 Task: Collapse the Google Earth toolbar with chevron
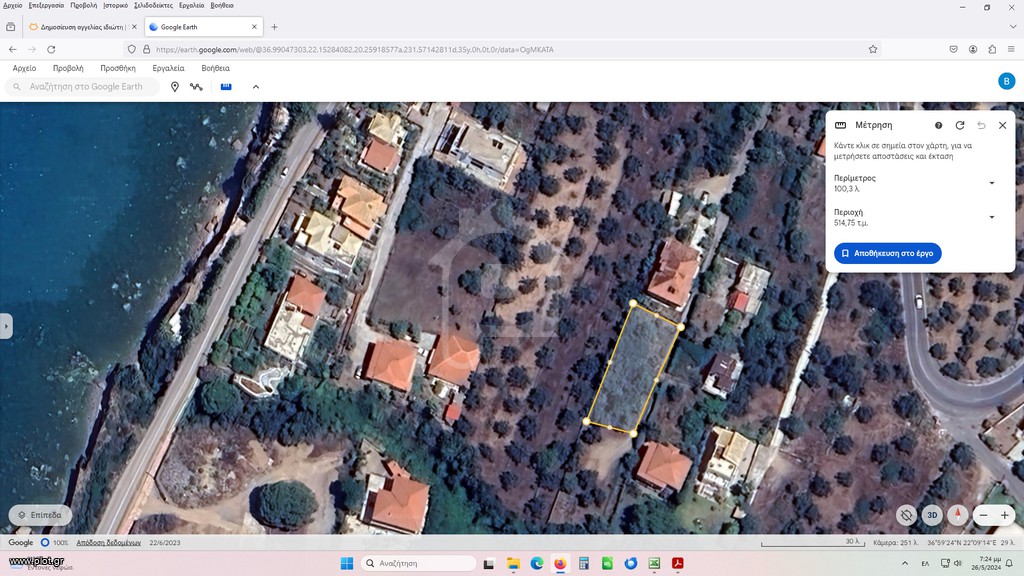click(x=256, y=87)
